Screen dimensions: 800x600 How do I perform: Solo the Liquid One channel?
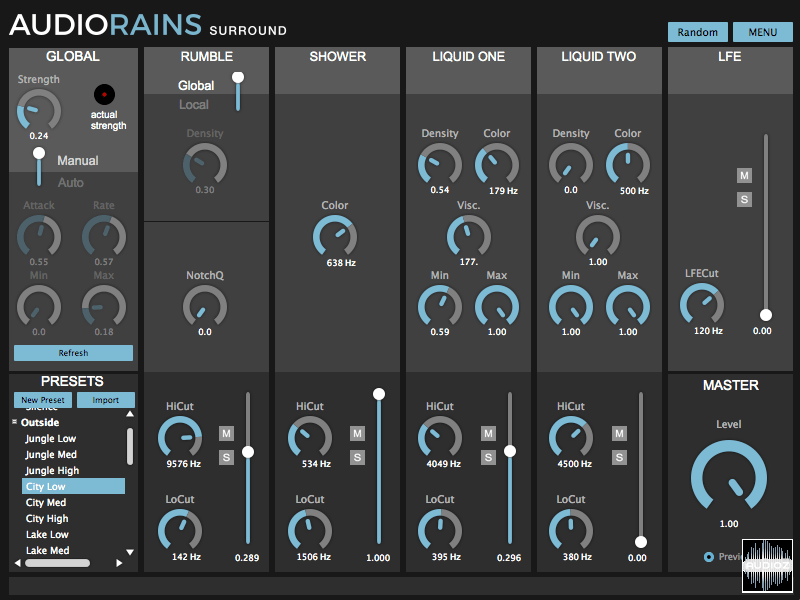488,457
